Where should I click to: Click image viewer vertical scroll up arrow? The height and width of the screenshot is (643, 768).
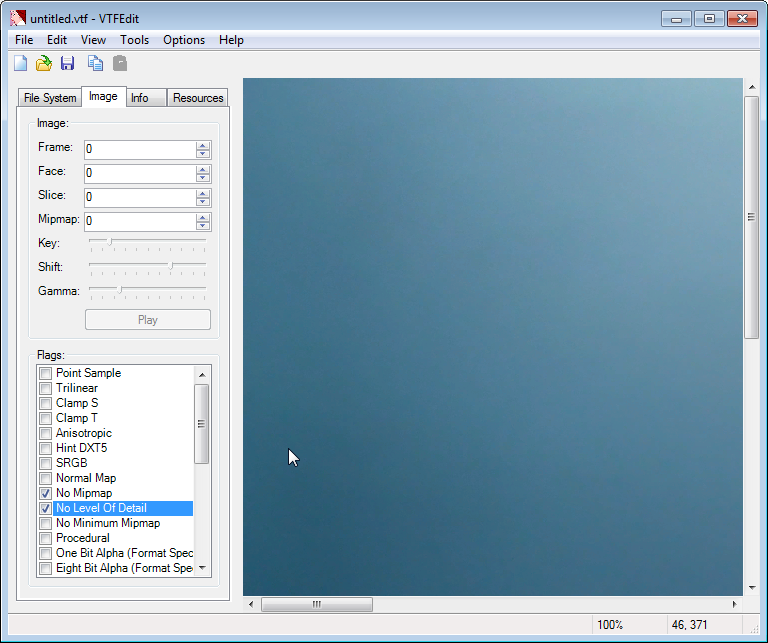(751, 87)
